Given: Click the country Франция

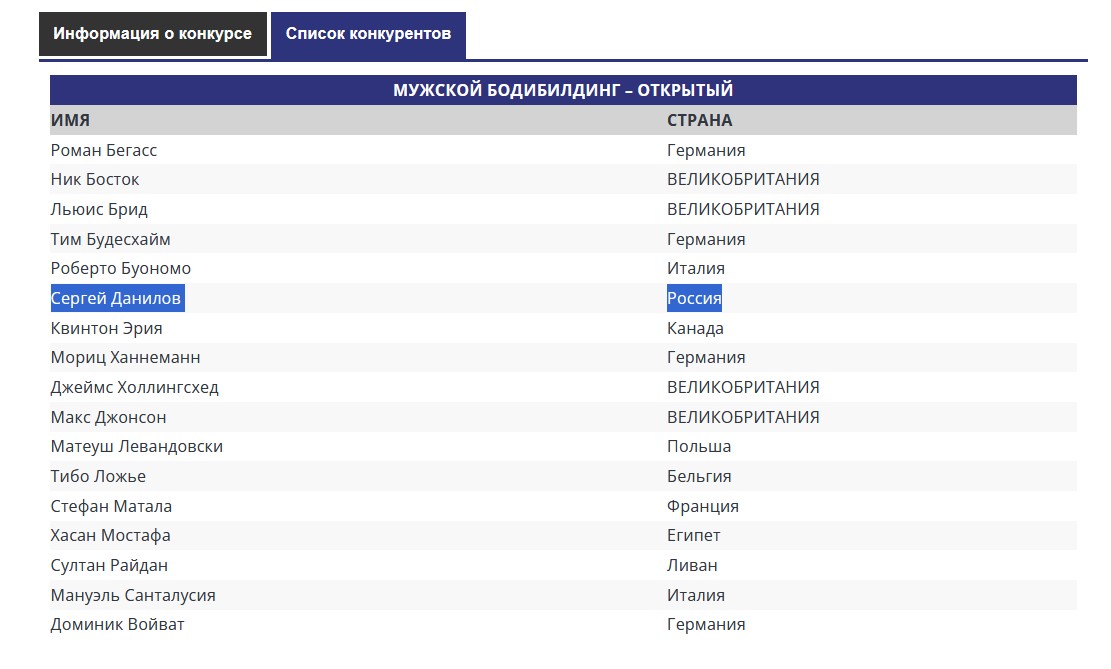Looking at the screenshot, I should click(703, 507).
